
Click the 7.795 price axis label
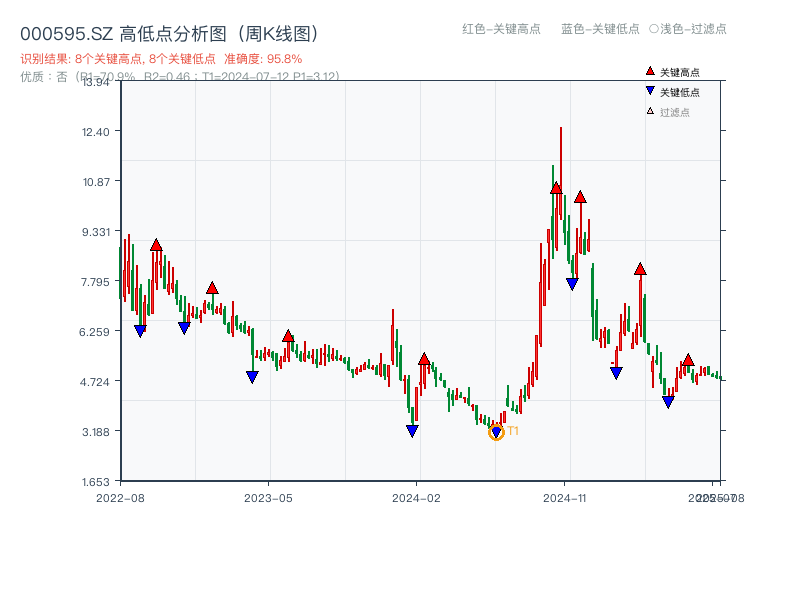[95, 282]
